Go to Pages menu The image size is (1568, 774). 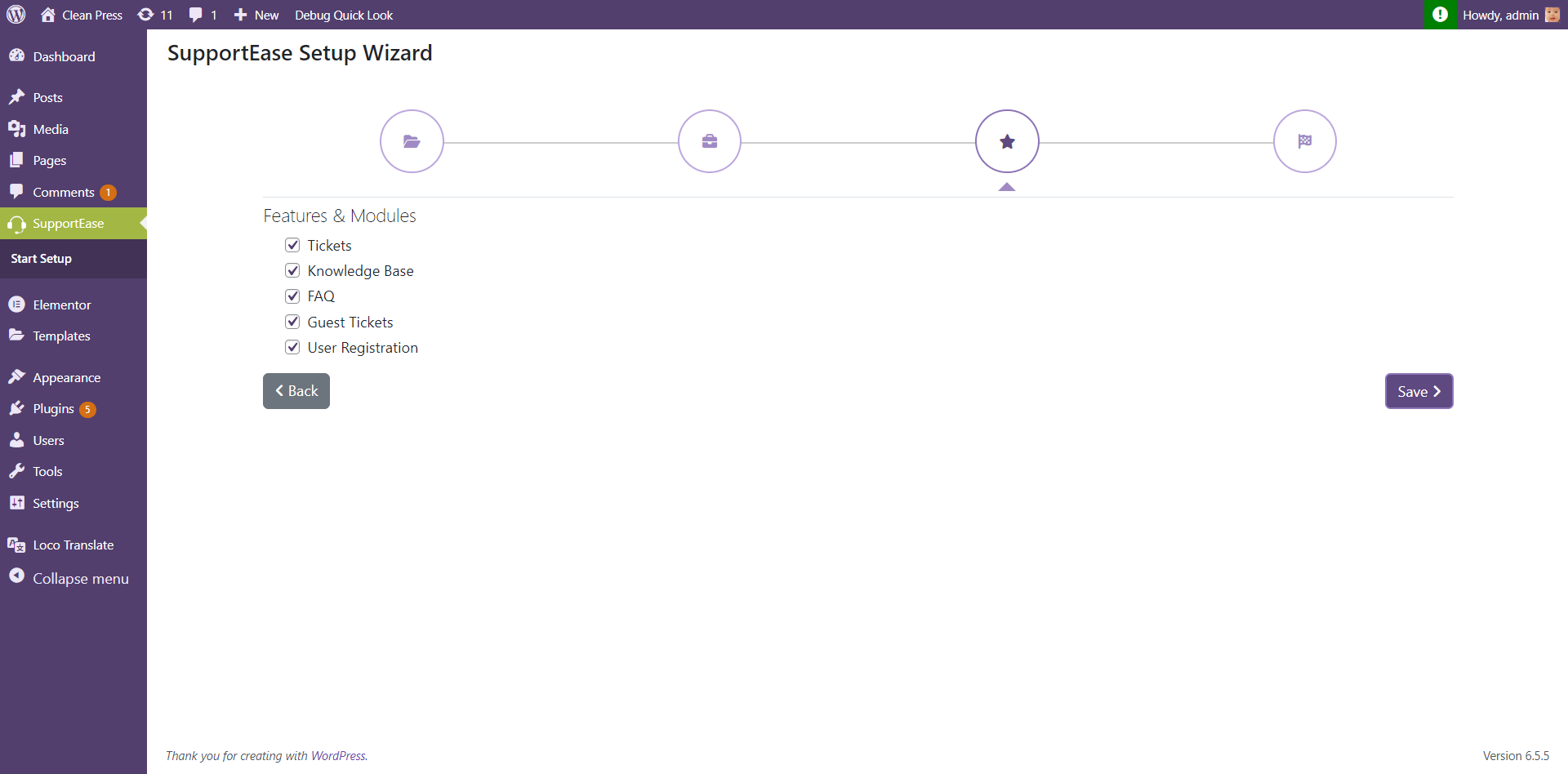(50, 161)
